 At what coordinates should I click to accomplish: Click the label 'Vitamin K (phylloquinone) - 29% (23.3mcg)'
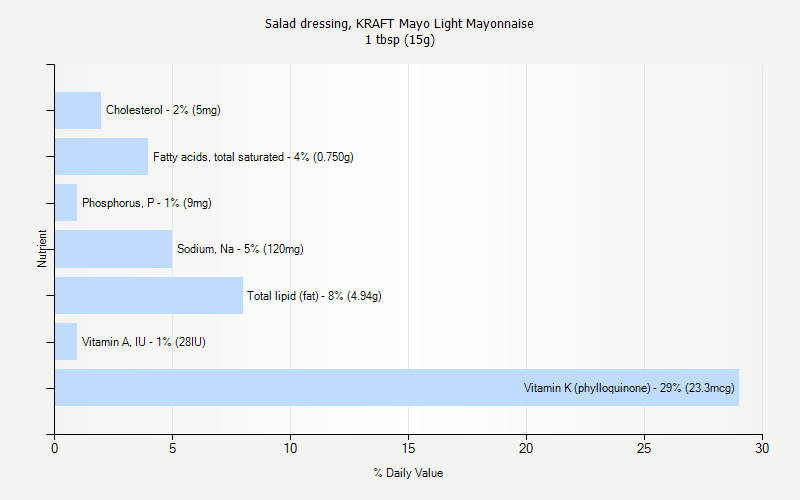tap(629, 388)
